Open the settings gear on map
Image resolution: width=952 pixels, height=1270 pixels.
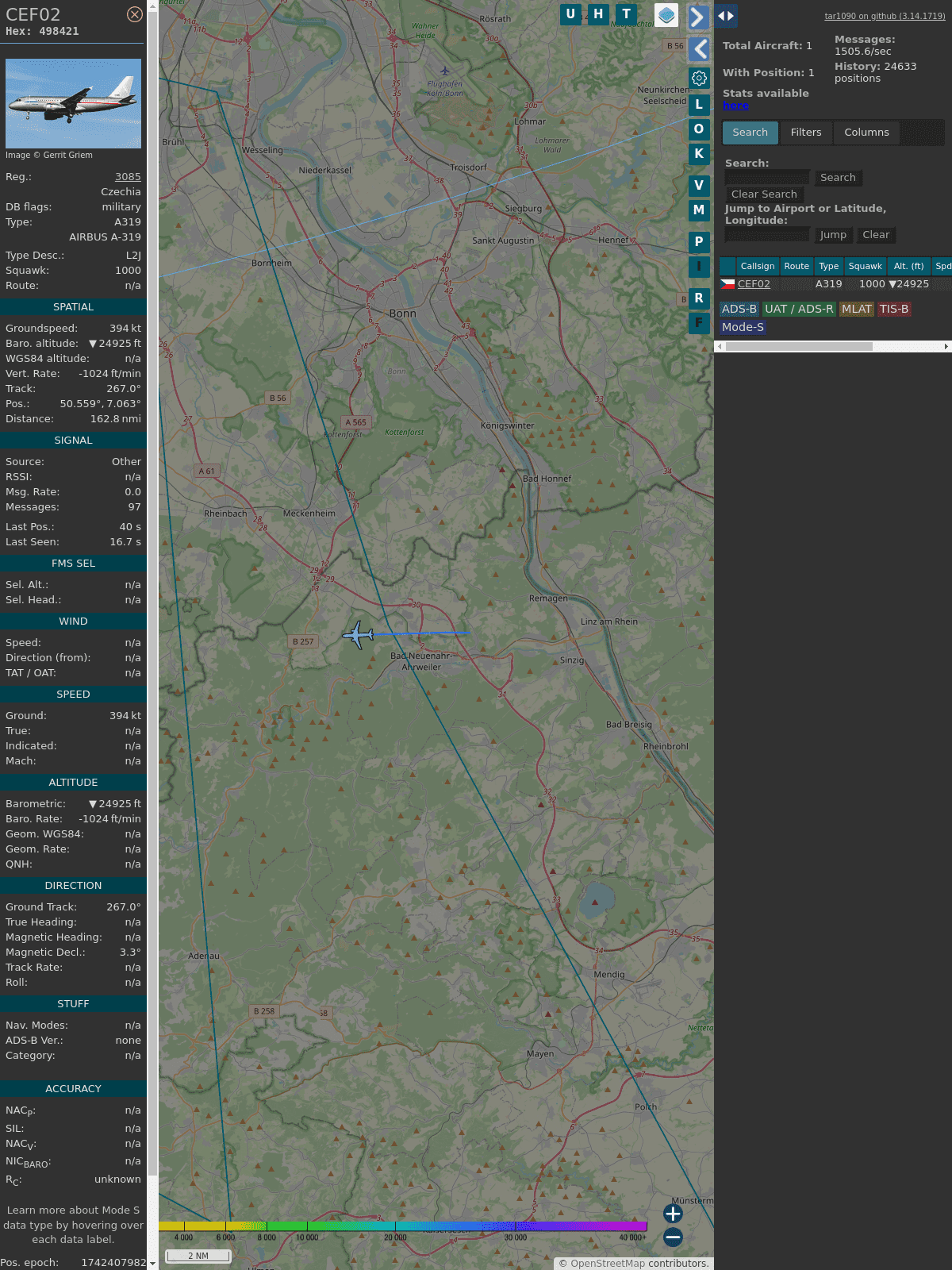click(699, 78)
